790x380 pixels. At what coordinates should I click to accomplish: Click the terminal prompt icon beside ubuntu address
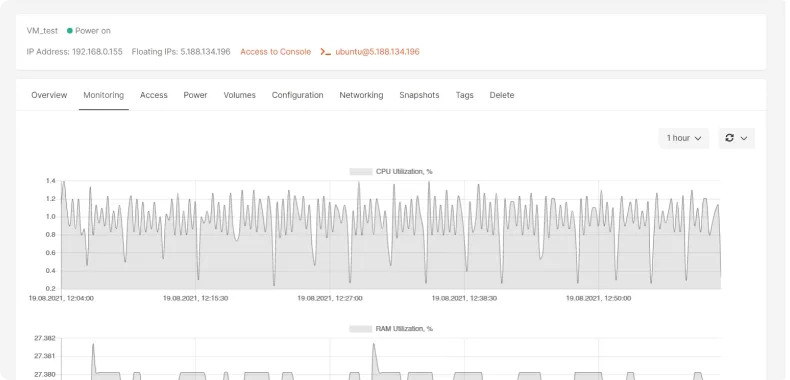tap(326, 52)
